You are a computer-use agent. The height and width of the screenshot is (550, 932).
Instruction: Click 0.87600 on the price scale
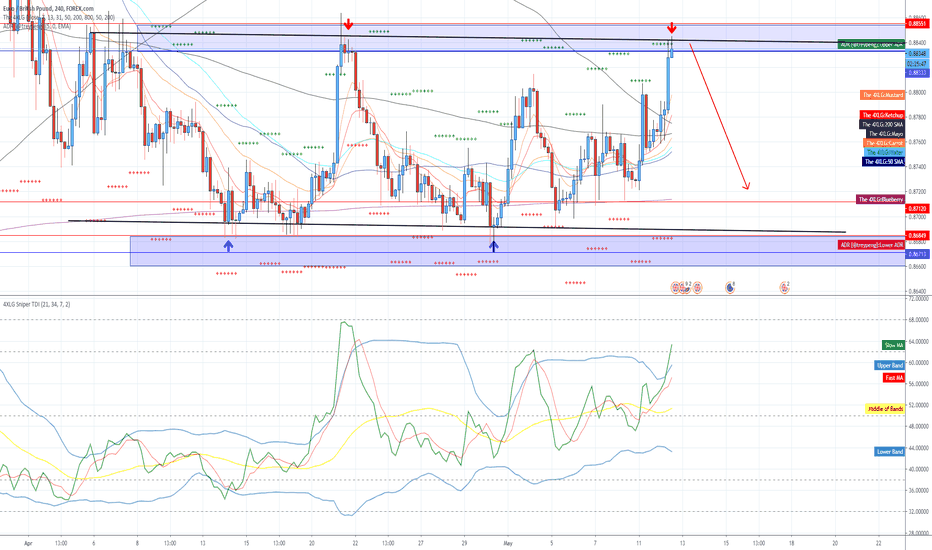tap(918, 142)
